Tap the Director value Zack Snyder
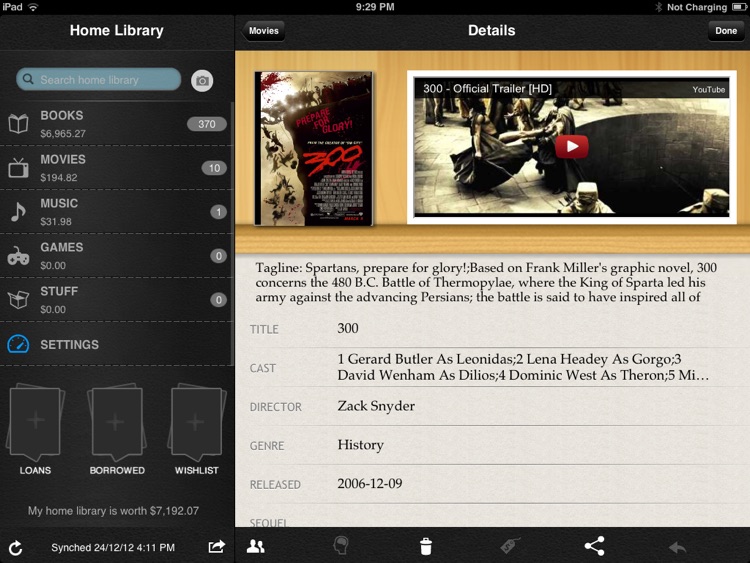Viewport: 750px width, 563px height. click(376, 406)
